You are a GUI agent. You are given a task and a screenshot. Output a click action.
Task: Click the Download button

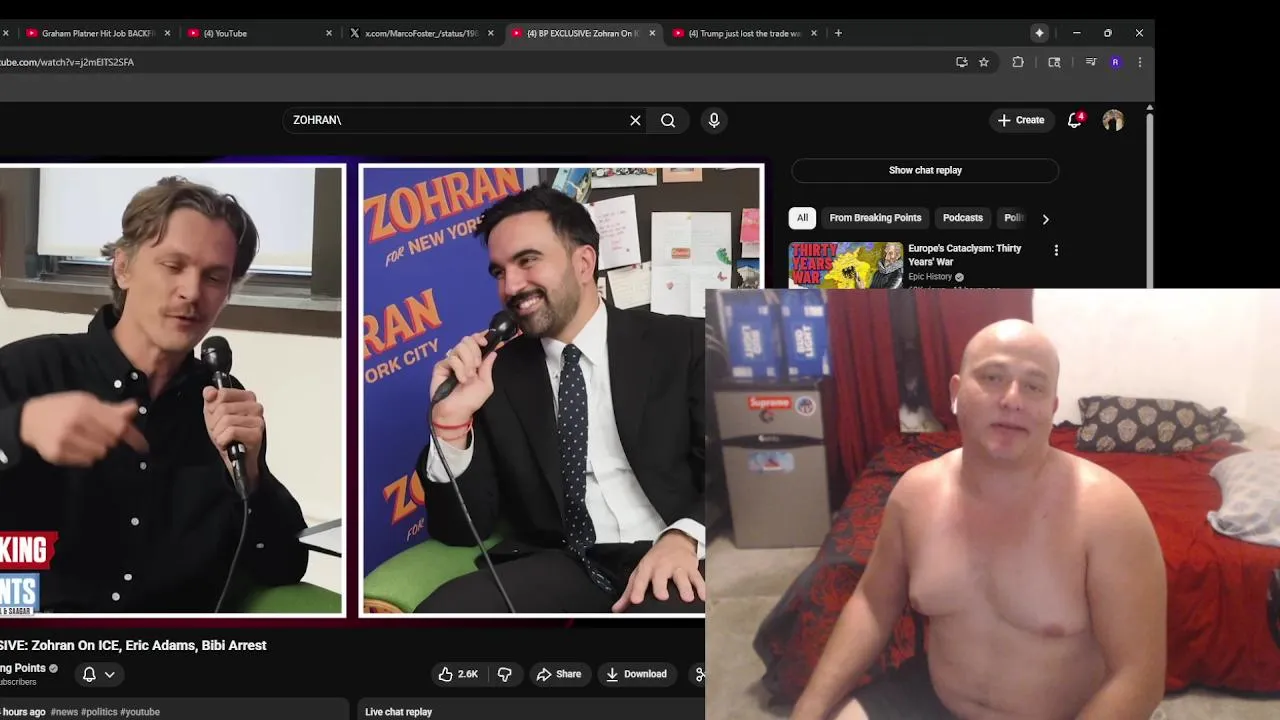[x=636, y=674]
